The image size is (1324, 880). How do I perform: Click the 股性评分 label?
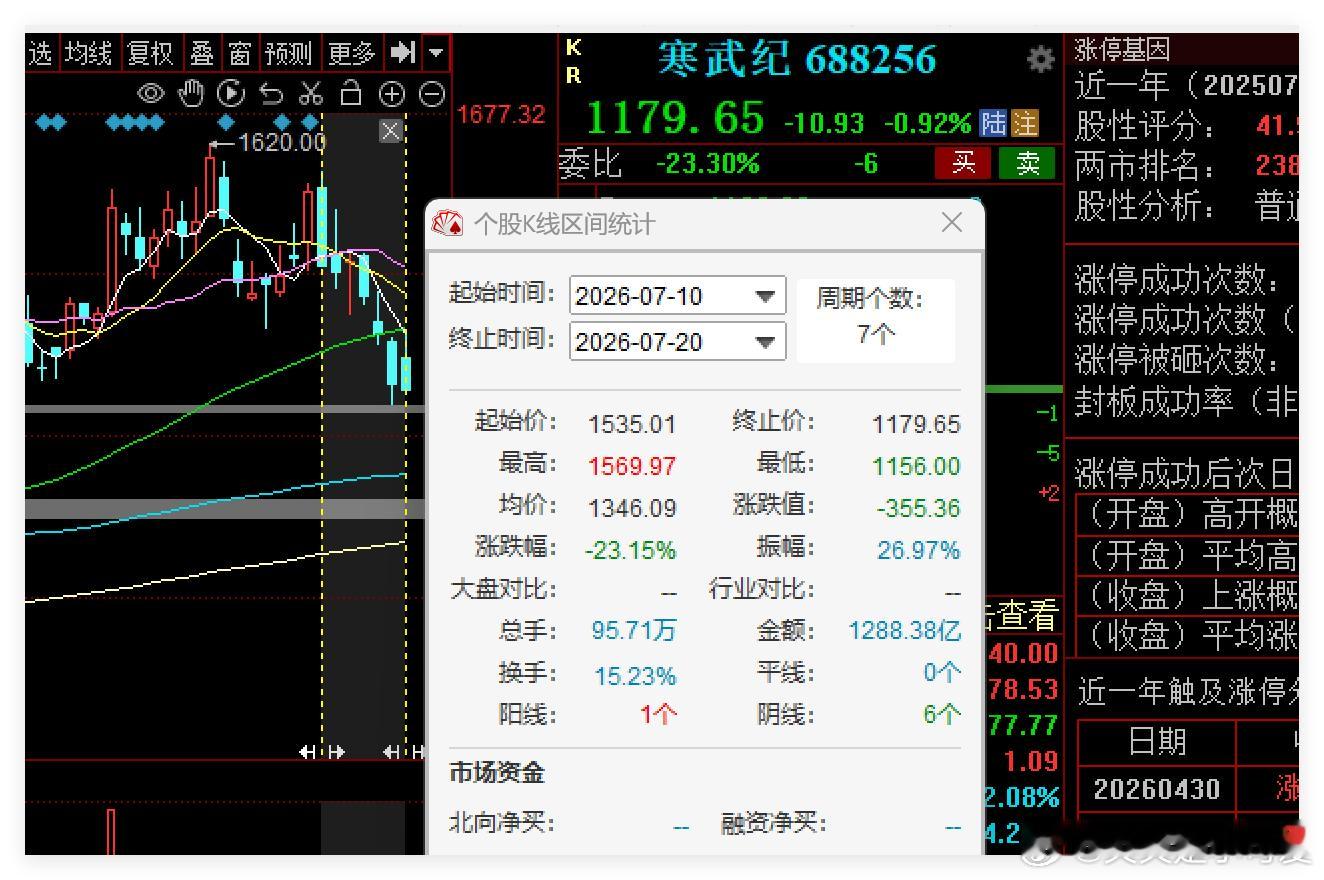click(1146, 127)
